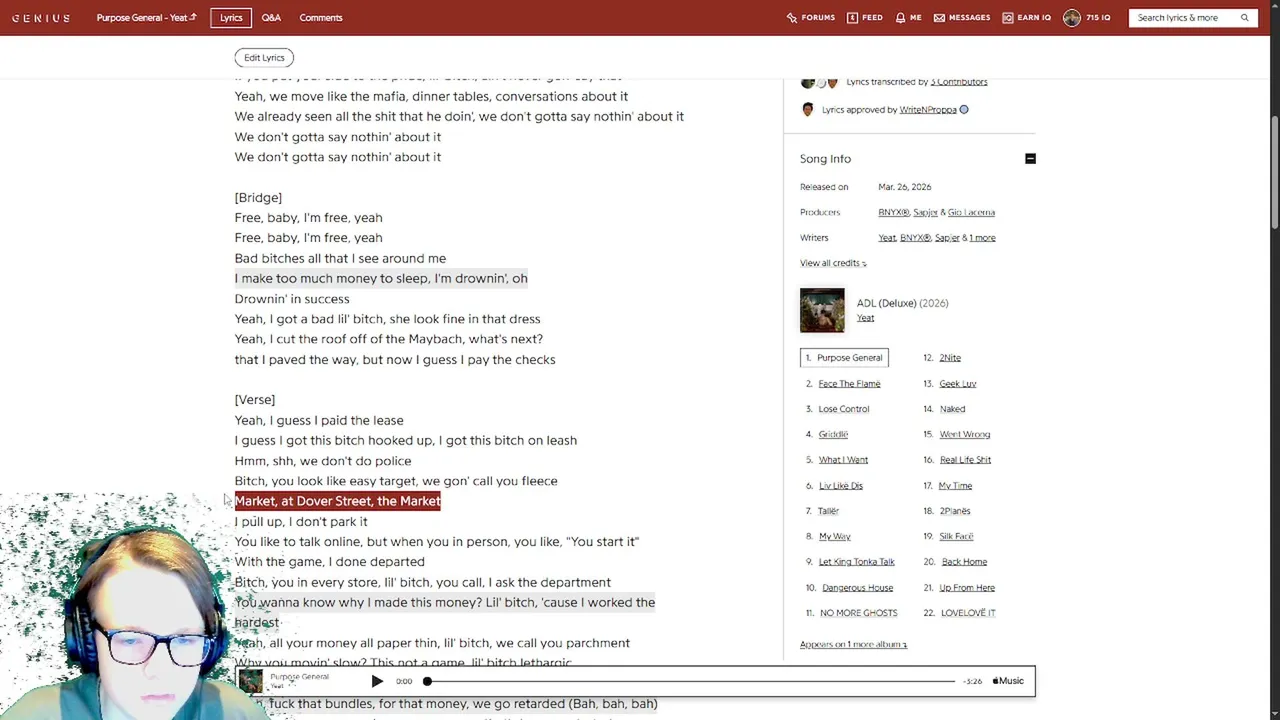The image size is (1280, 720).
Task: Open producer Gio Lacerna link
Action: pyautogui.click(x=971, y=212)
